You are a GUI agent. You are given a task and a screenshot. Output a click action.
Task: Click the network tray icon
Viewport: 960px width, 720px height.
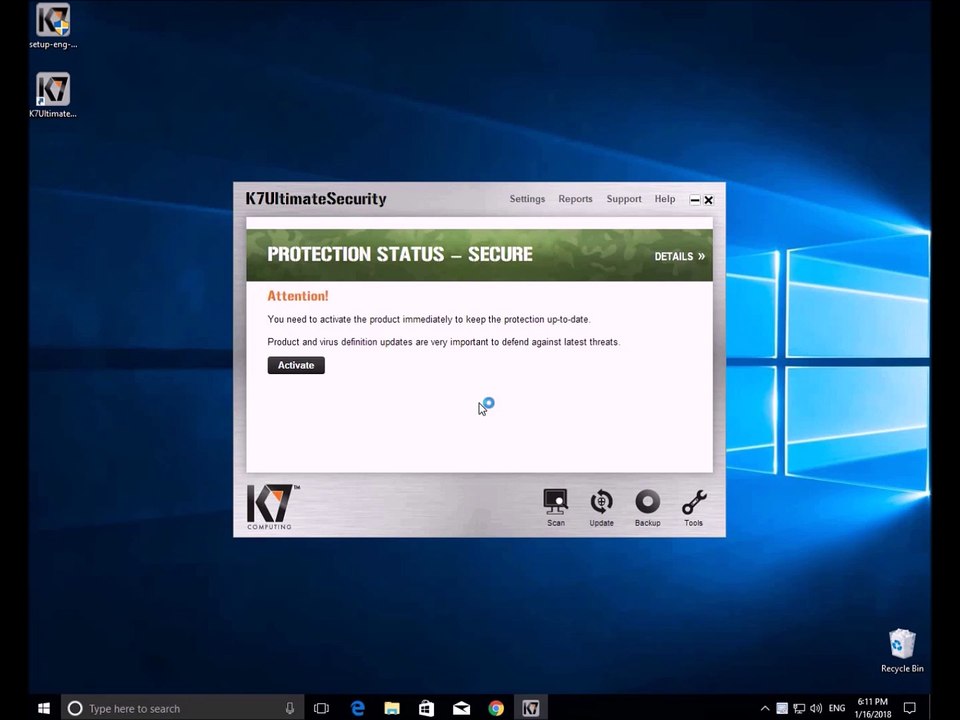point(799,708)
